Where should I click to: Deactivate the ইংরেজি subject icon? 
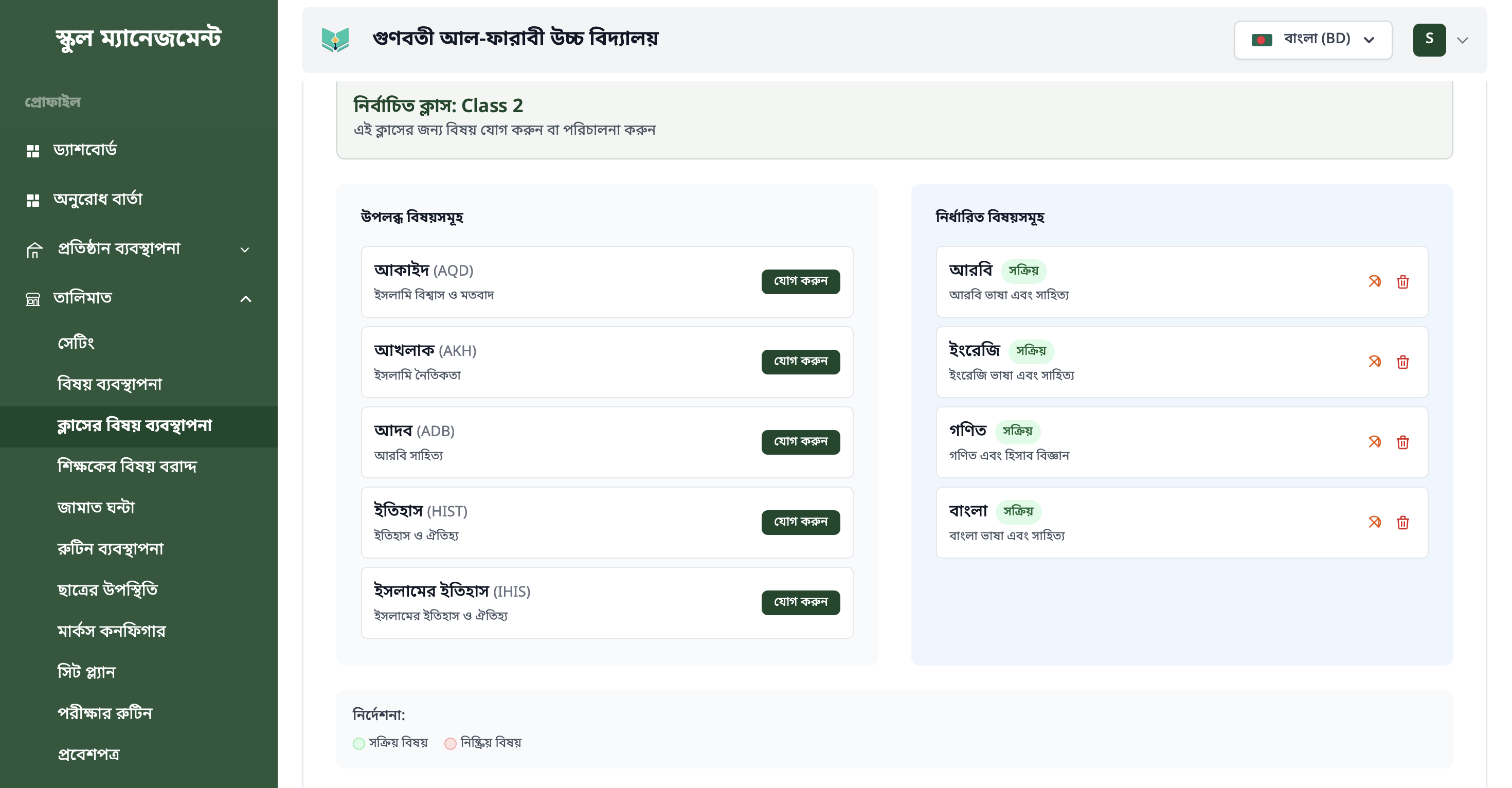(x=1375, y=362)
